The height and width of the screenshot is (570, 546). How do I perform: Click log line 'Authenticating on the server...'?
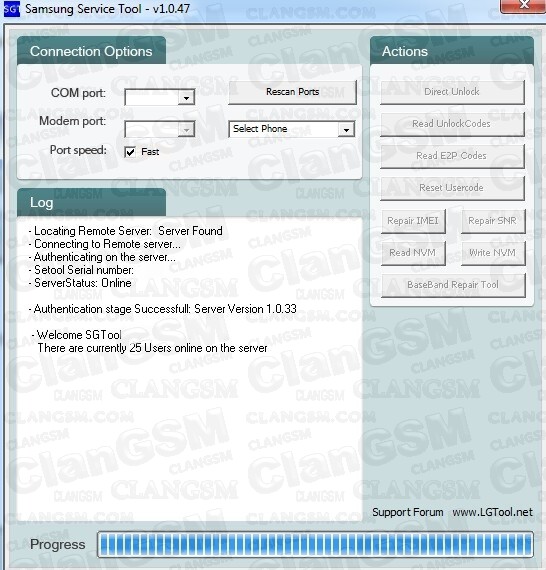point(102,257)
